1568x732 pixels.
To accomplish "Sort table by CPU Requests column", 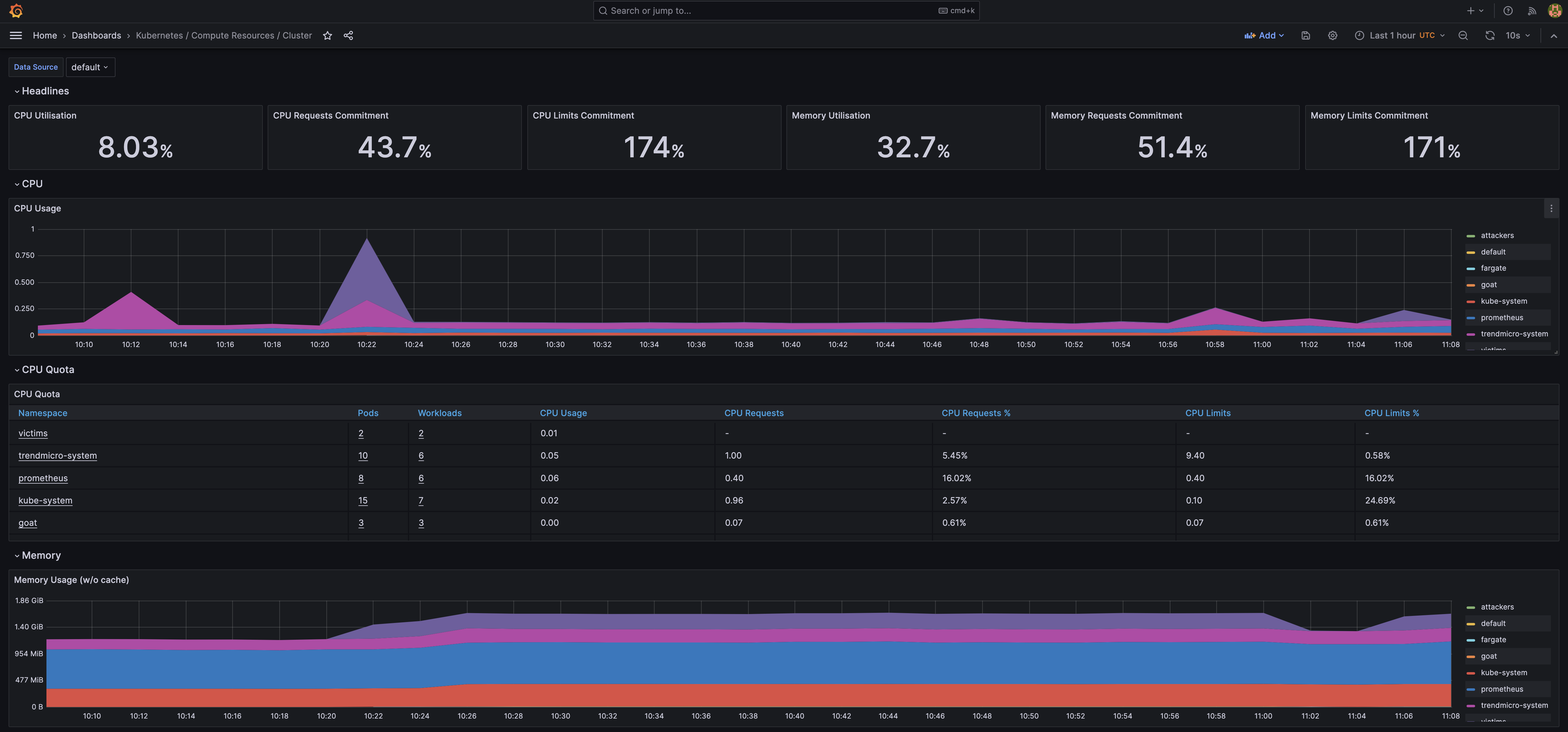I will pos(753,413).
